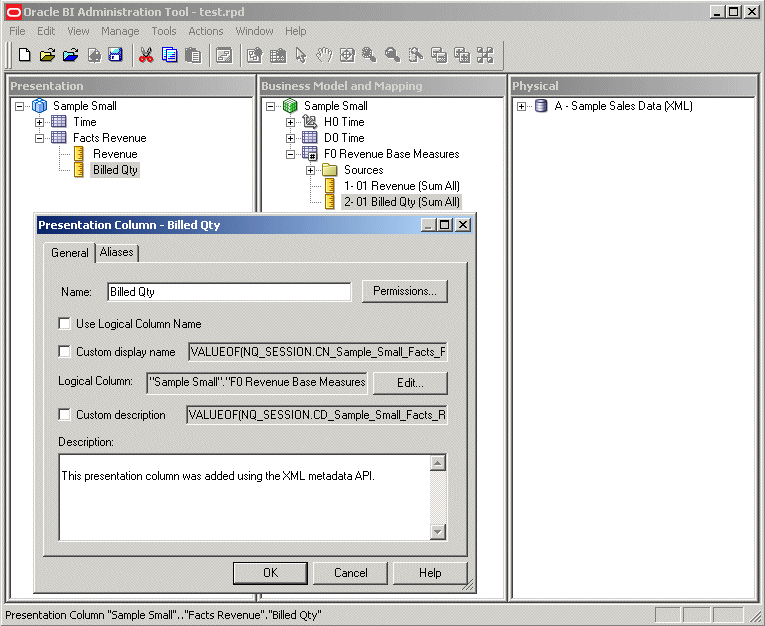This screenshot has width=765, height=626.
Task: Click the first yellow open folder icon
Action: (47, 55)
